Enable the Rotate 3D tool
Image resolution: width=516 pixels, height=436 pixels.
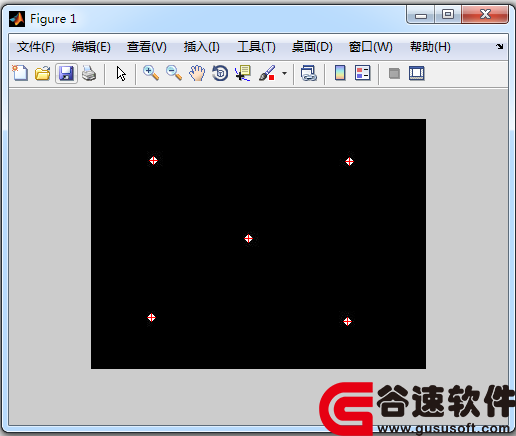point(220,73)
